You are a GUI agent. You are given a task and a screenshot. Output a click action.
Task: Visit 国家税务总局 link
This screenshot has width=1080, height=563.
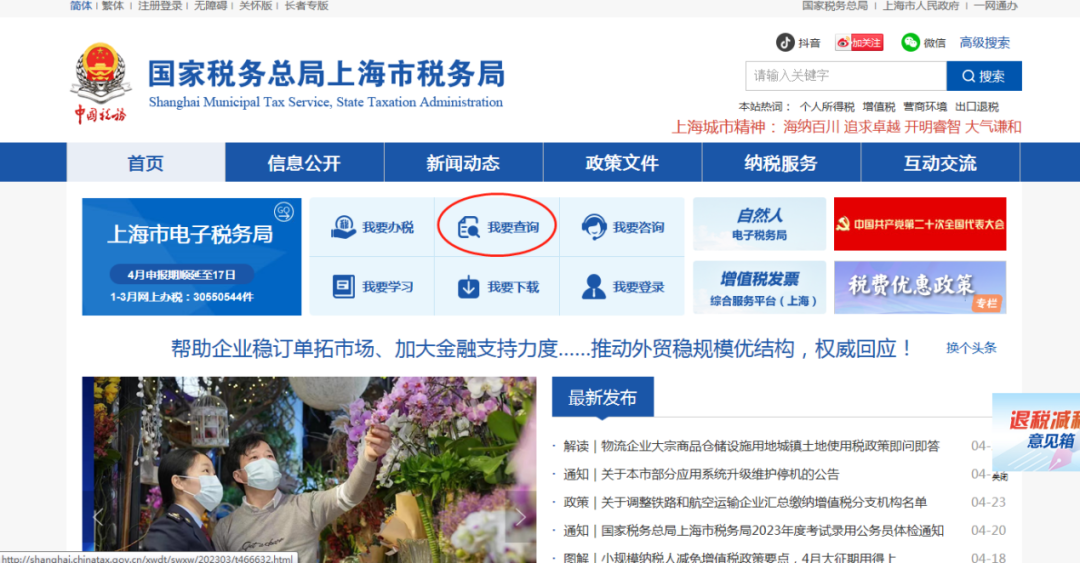point(835,6)
